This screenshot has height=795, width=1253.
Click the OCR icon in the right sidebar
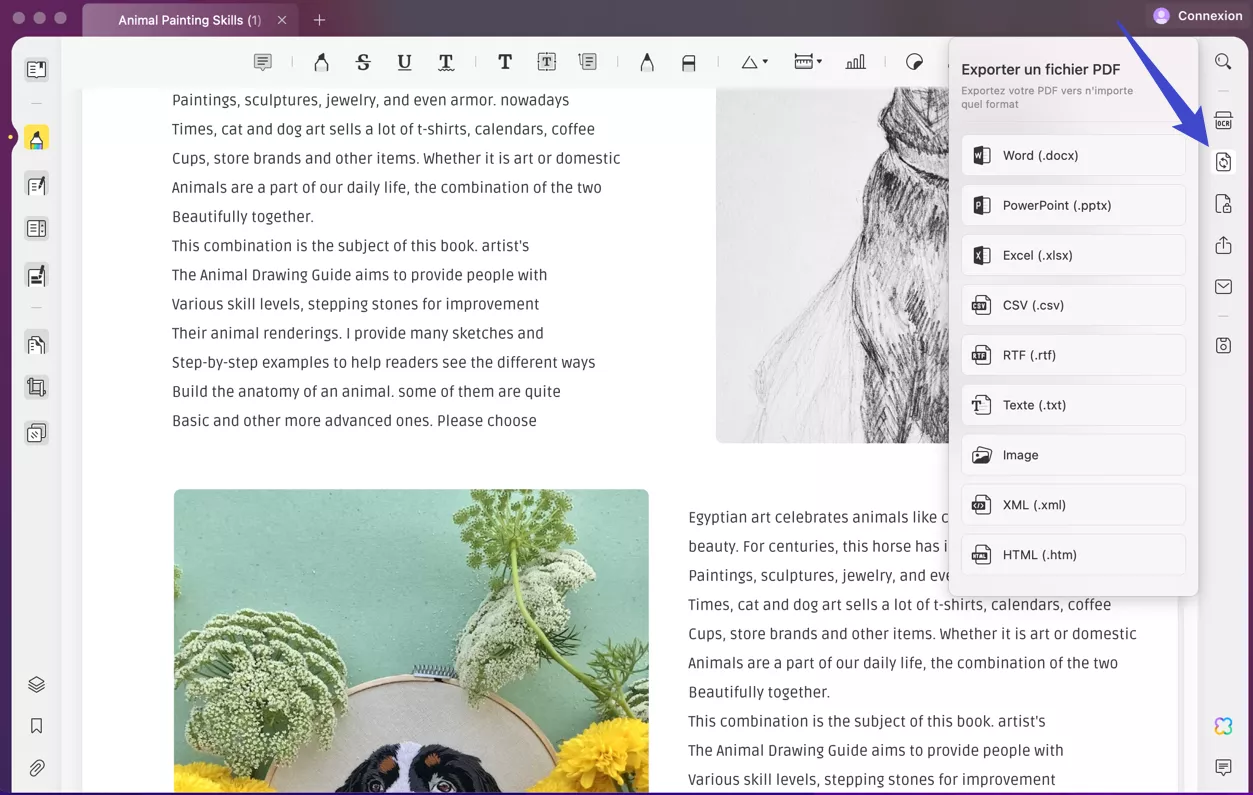coord(1222,120)
